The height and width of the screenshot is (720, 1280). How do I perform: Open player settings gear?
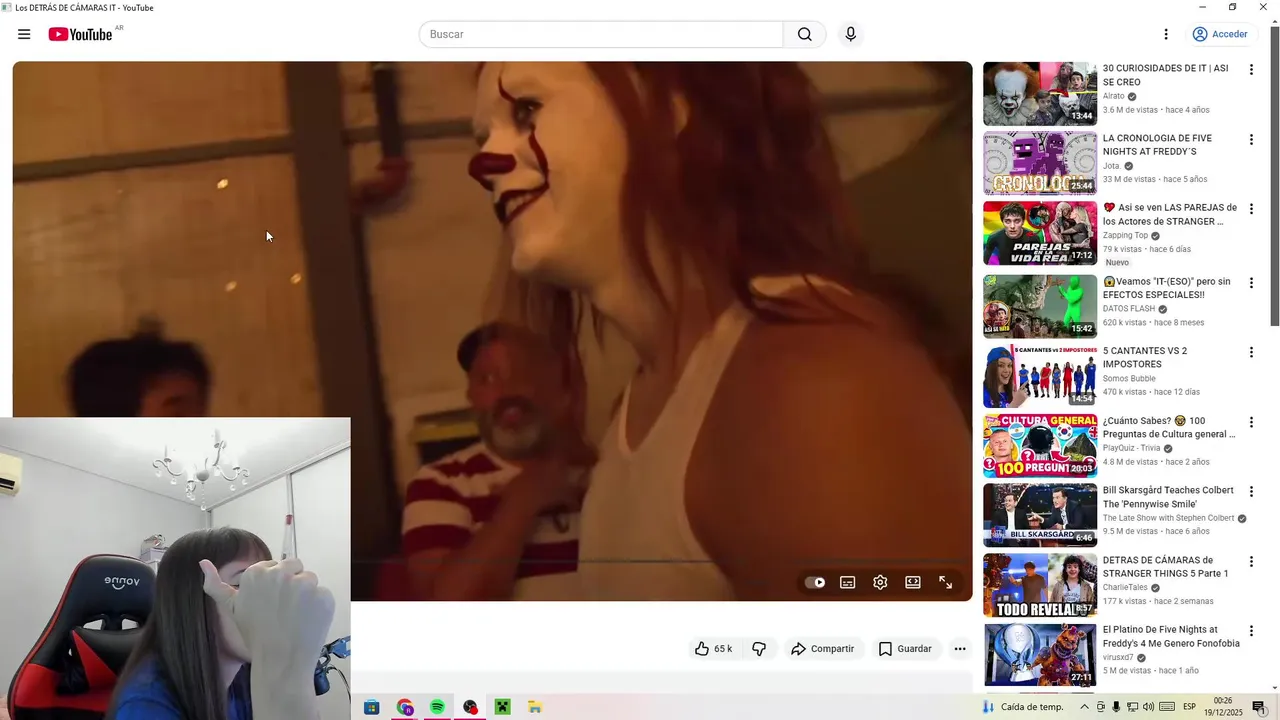point(880,582)
